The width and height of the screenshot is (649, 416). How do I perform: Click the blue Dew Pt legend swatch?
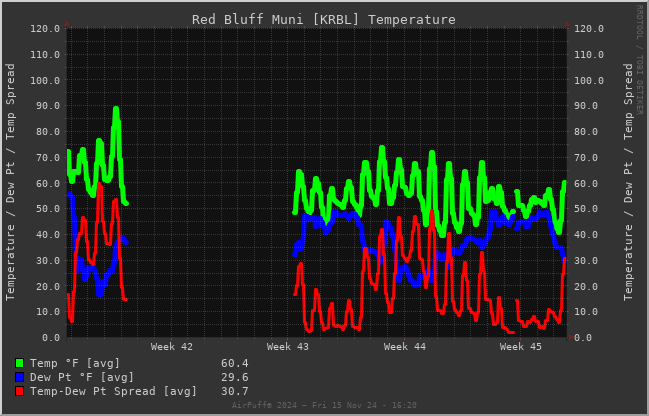[19, 377]
